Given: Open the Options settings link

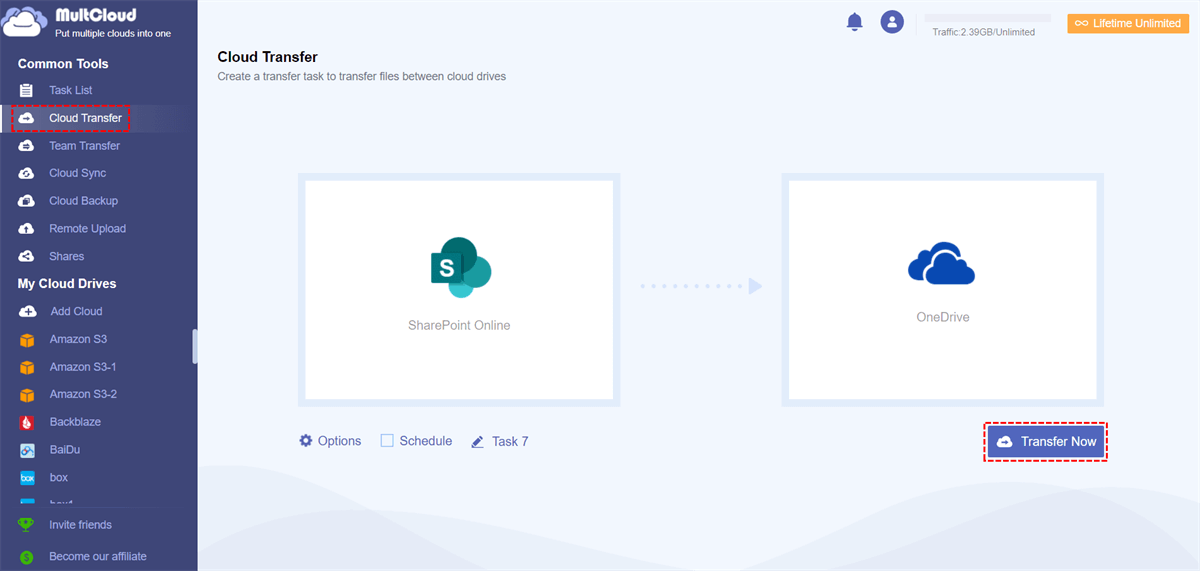Looking at the screenshot, I should point(330,441).
